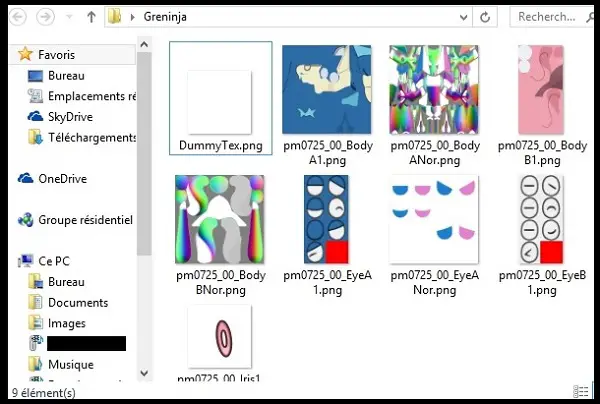This screenshot has width=600, height=404.
Task: Click the navigation pane scrollbar thumb
Action: pyautogui.click(x=144, y=154)
